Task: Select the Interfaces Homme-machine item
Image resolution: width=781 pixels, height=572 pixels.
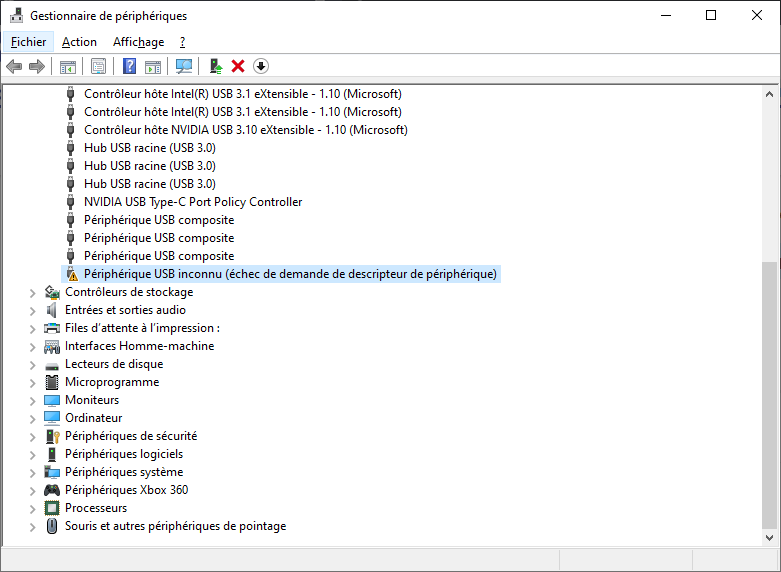Action: click(139, 346)
